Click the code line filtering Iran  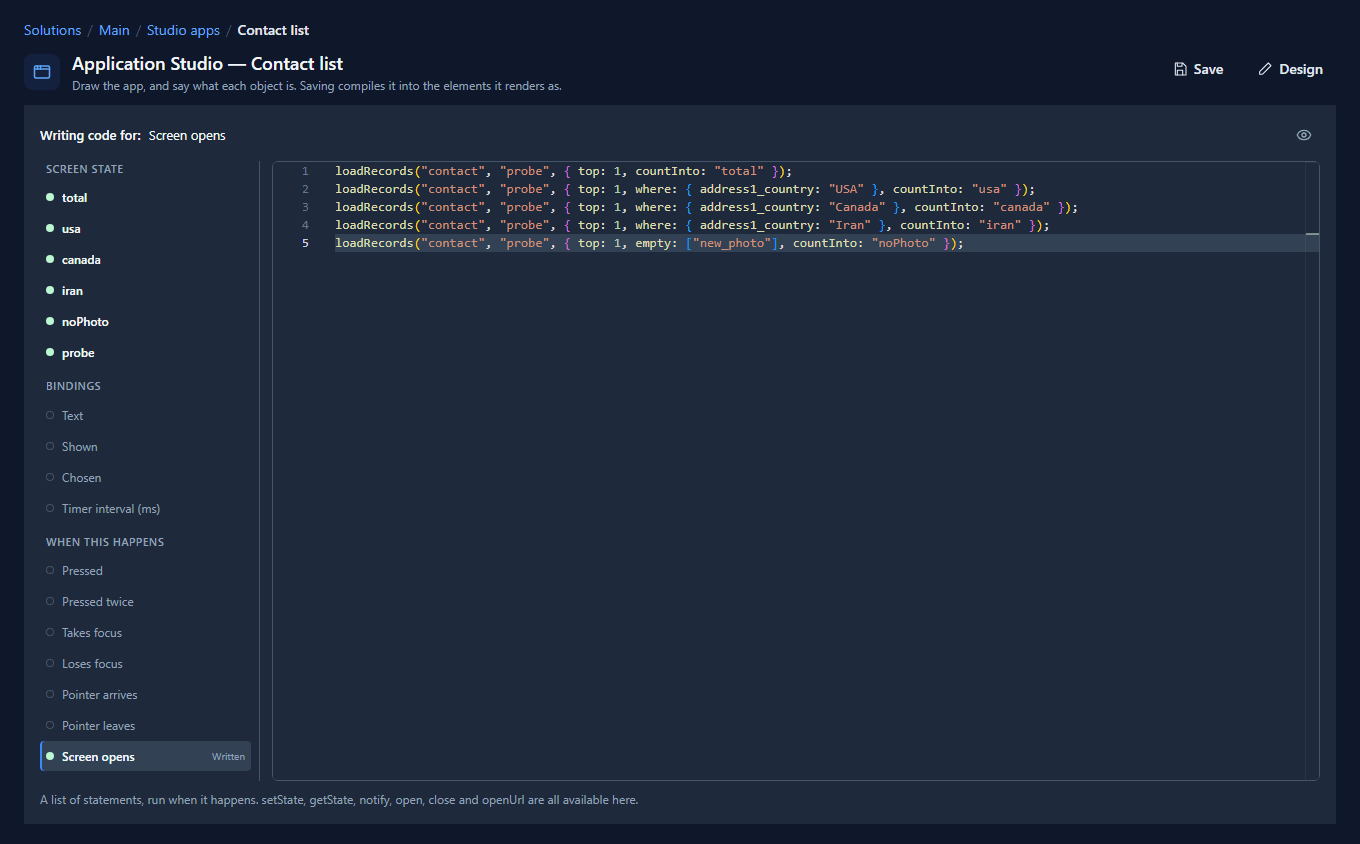tap(692, 225)
